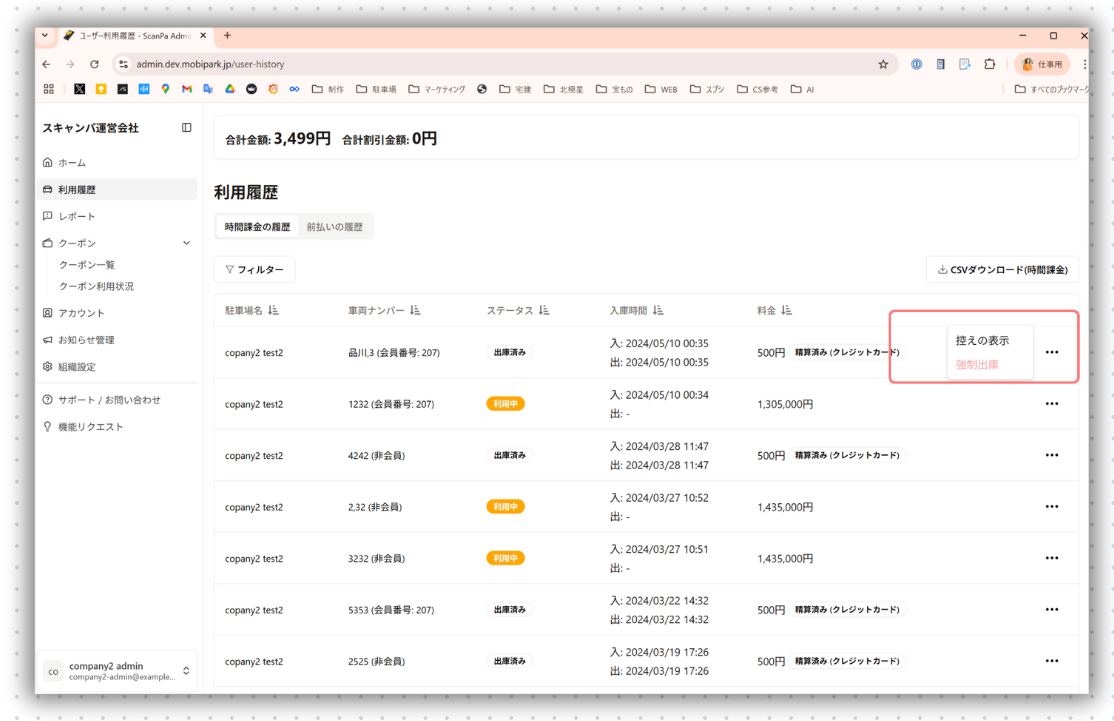Select 強制出庫 in the row menu
Viewport: 1114px width, 721px height.
click(977, 365)
